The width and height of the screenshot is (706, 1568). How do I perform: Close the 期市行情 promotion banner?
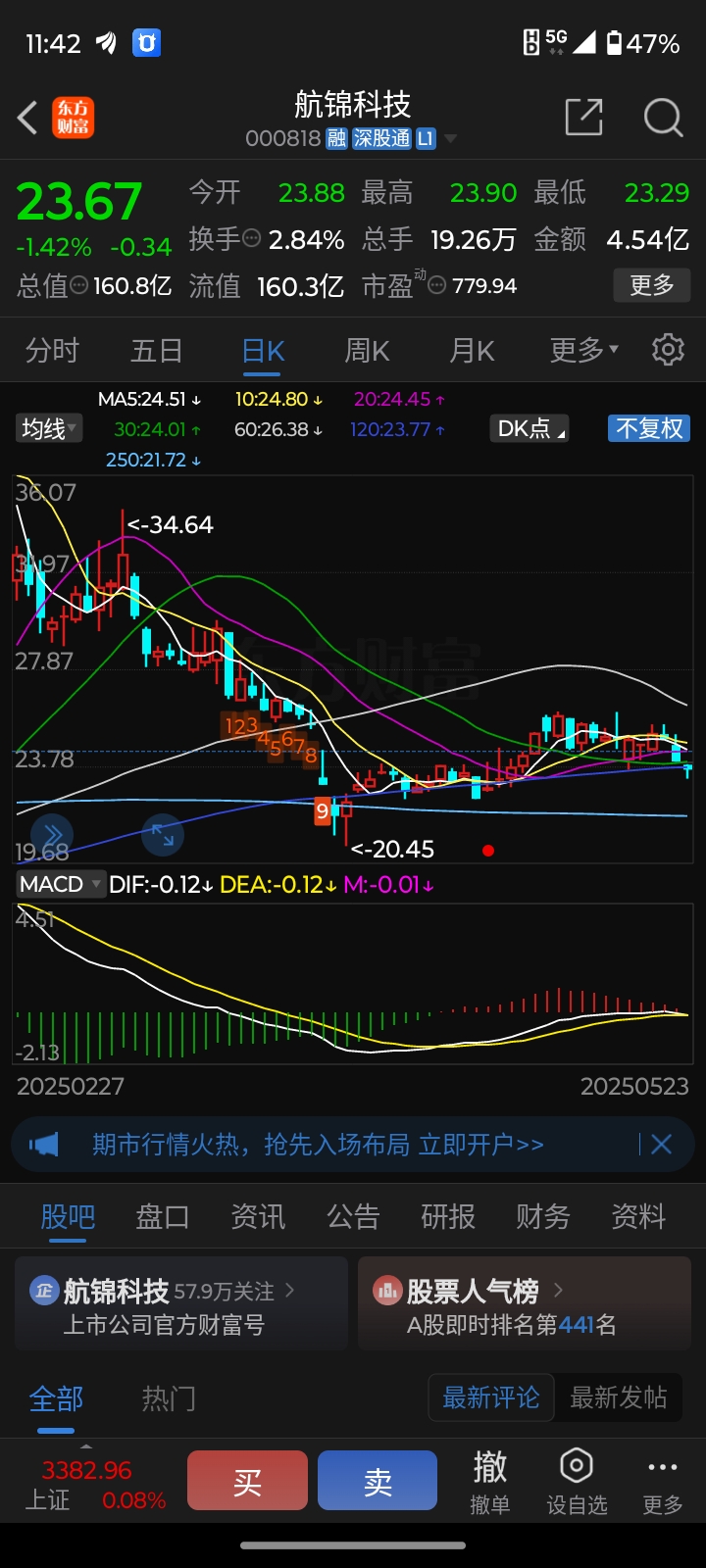(x=662, y=1144)
